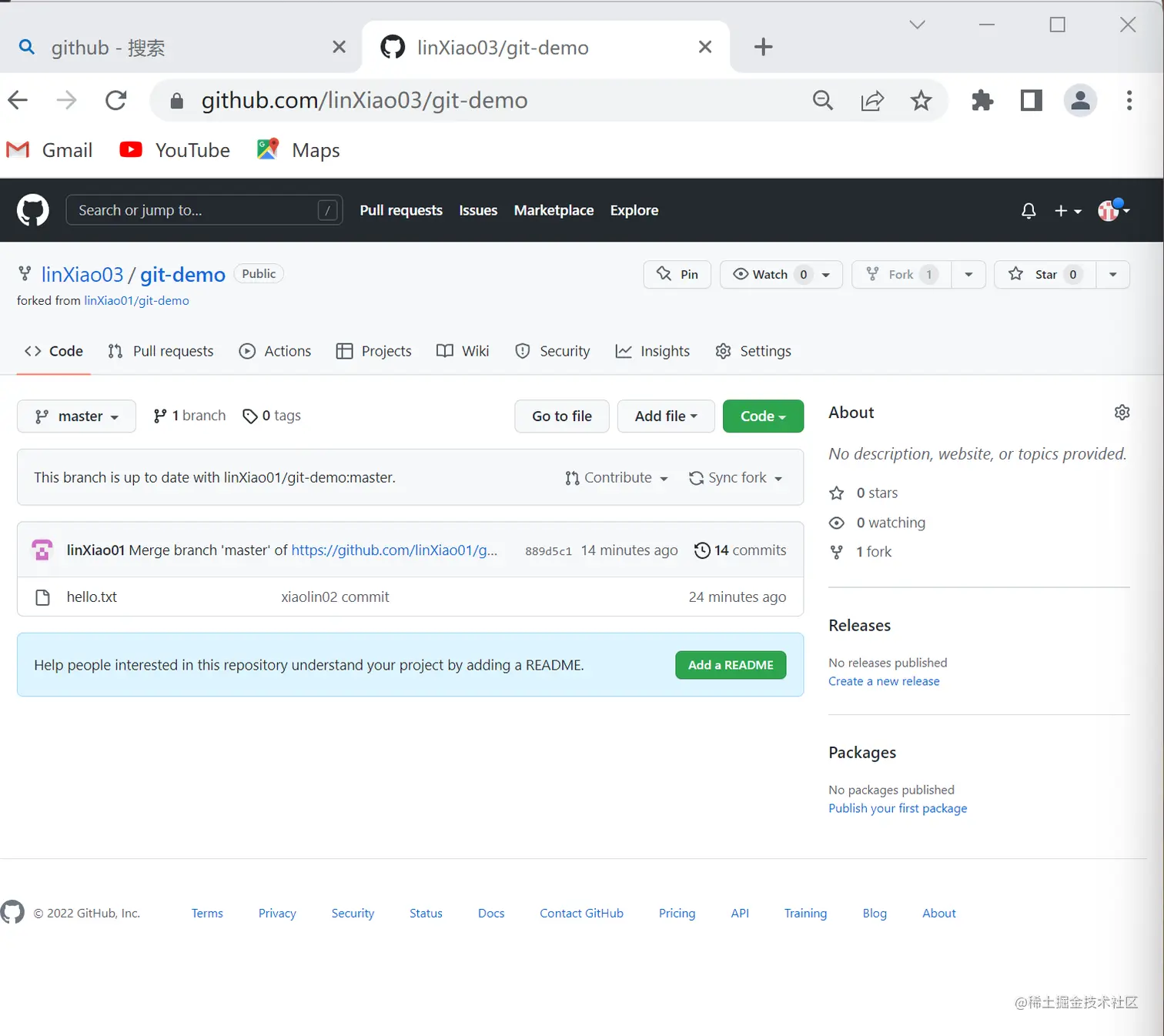This screenshot has width=1164, height=1036.
Task: Toggle the browser side panel icon
Action: coord(1032,100)
